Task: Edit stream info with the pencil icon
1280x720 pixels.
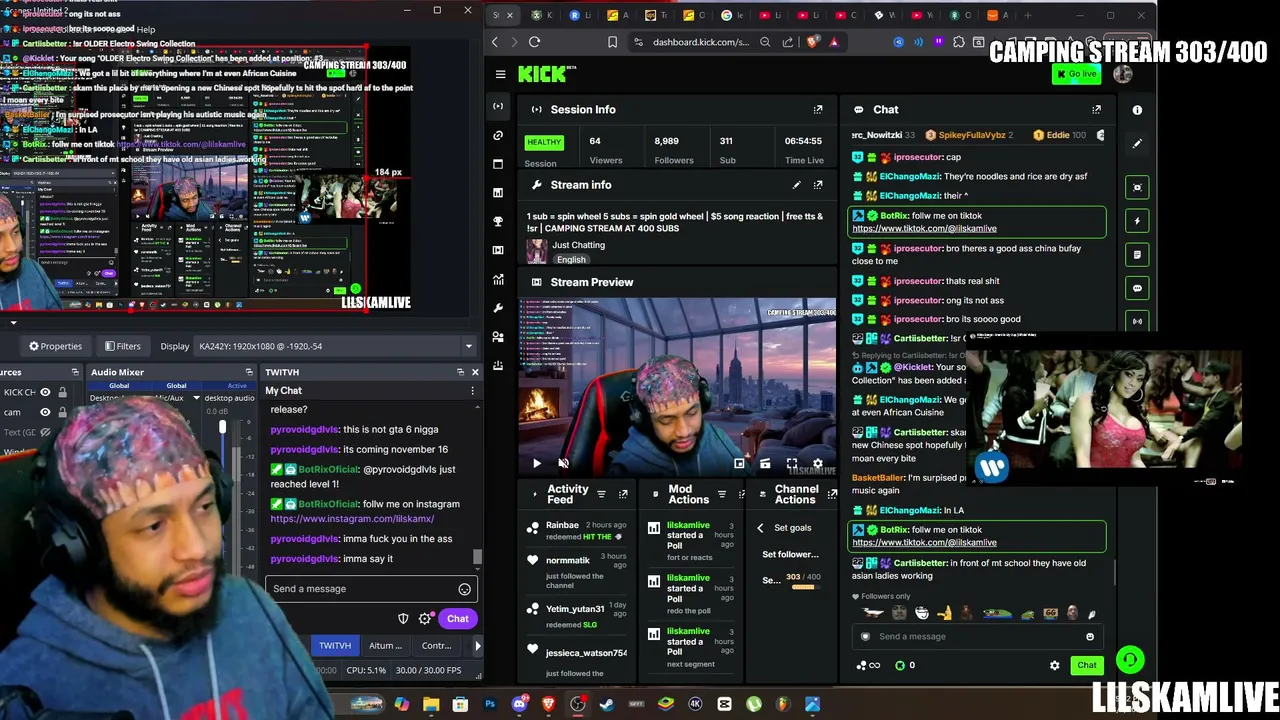Action: pos(796,185)
